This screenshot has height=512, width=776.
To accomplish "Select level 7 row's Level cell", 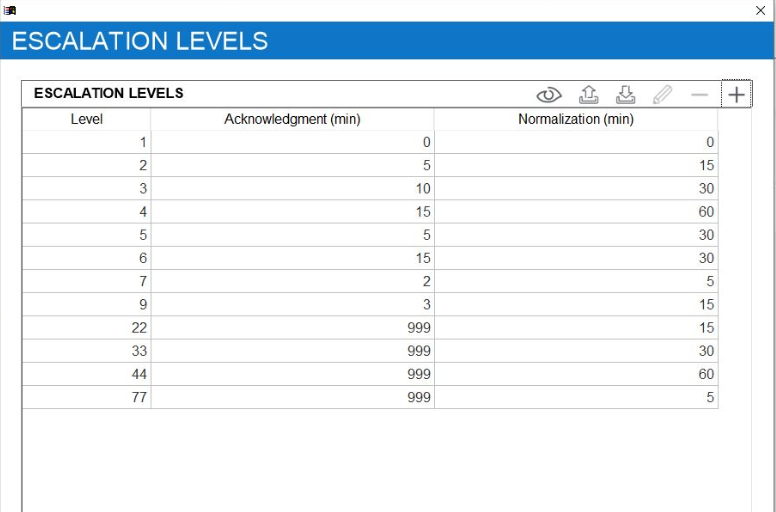I will pyautogui.click(x=86, y=282).
